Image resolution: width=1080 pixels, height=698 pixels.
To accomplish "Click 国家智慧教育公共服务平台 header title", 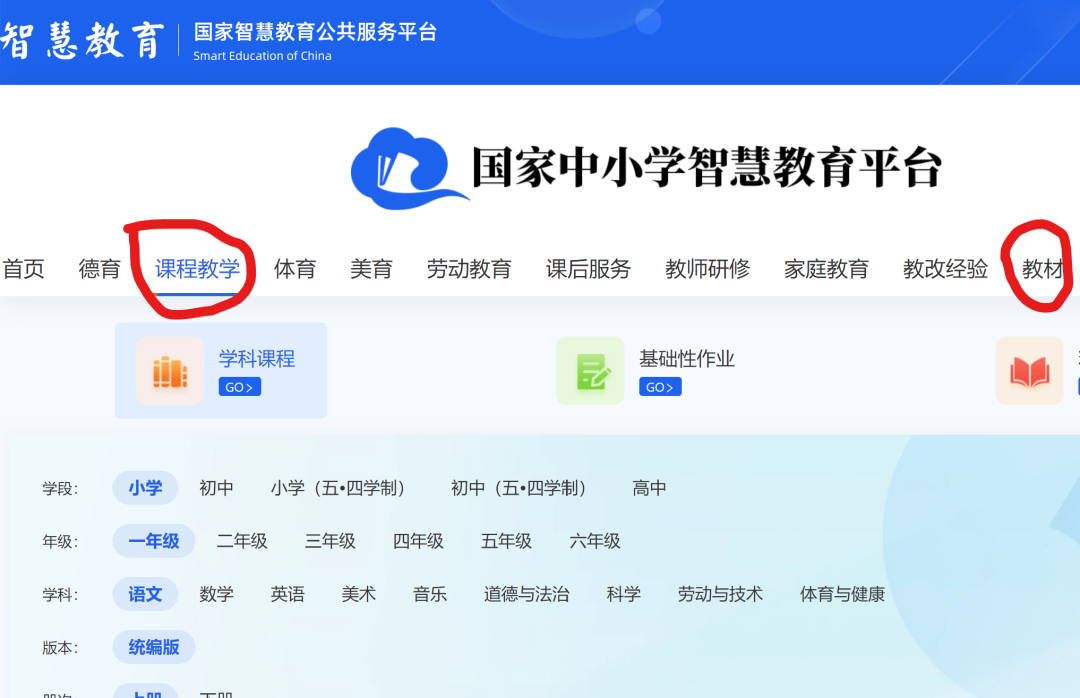I will [315, 32].
